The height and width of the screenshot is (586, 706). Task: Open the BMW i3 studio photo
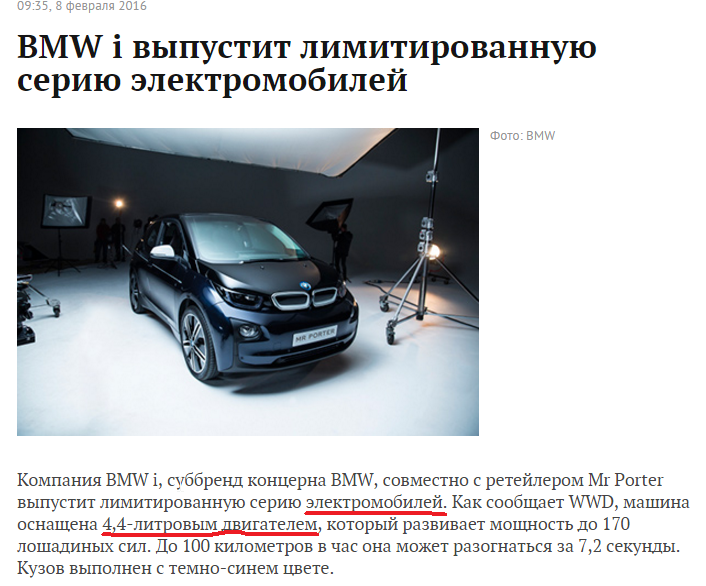coord(248,282)
